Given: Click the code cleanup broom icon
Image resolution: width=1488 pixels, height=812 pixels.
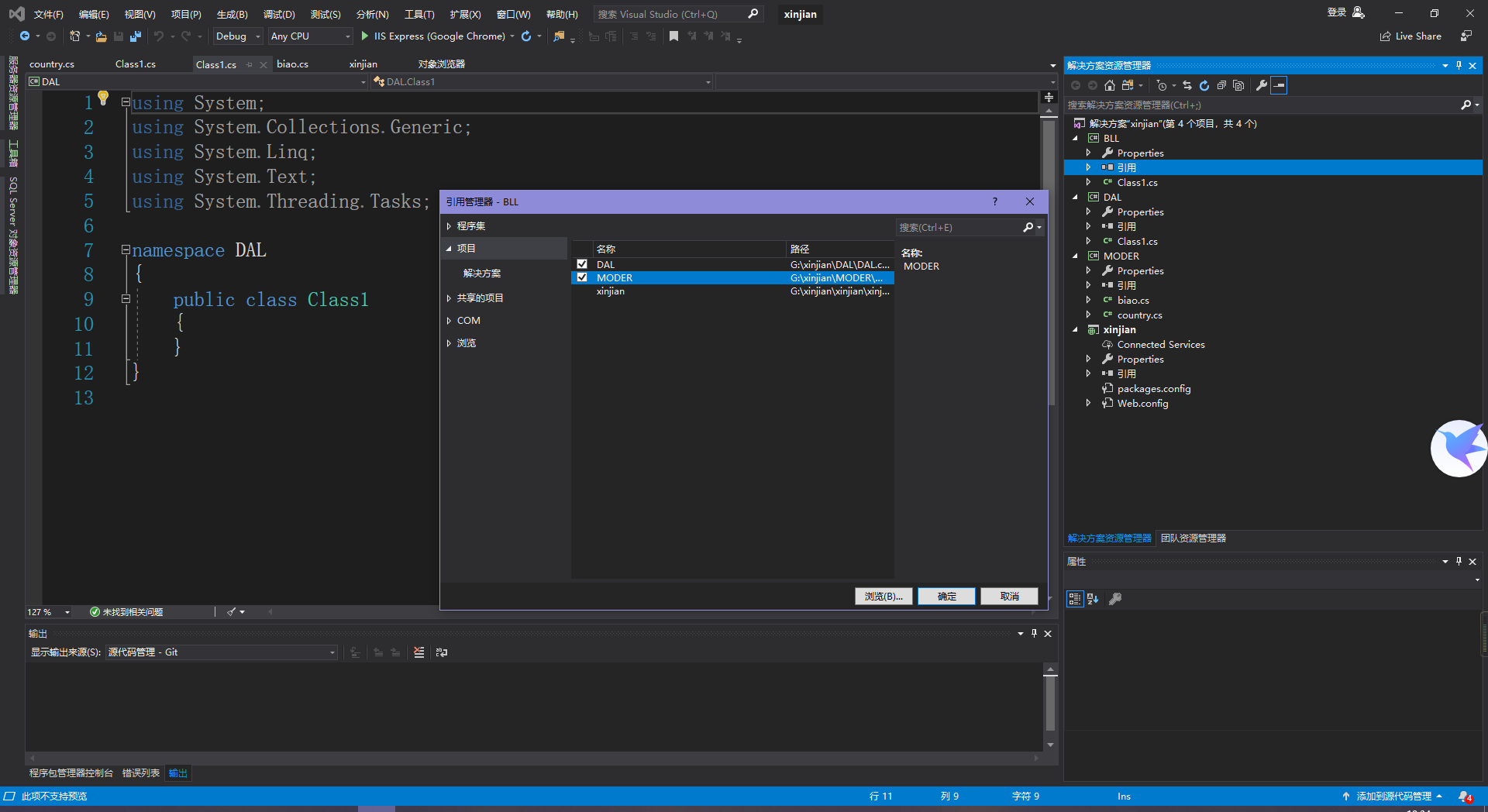Looking at the screenshot, I should click(x=231, y=612).
